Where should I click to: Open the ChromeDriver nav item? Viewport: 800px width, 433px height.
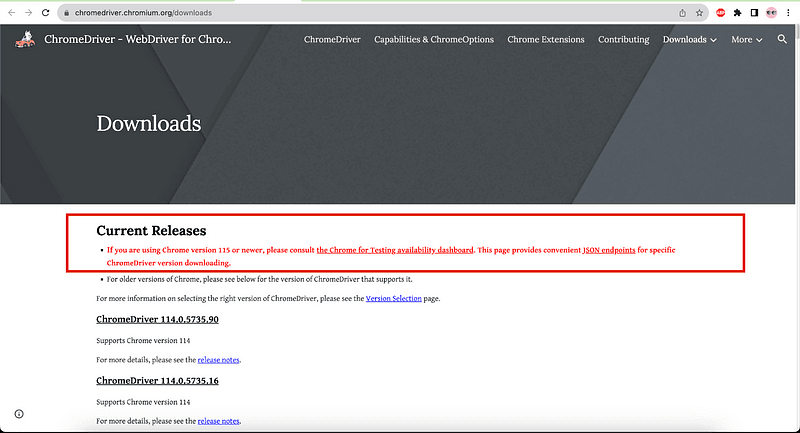[x=332, y=39]
